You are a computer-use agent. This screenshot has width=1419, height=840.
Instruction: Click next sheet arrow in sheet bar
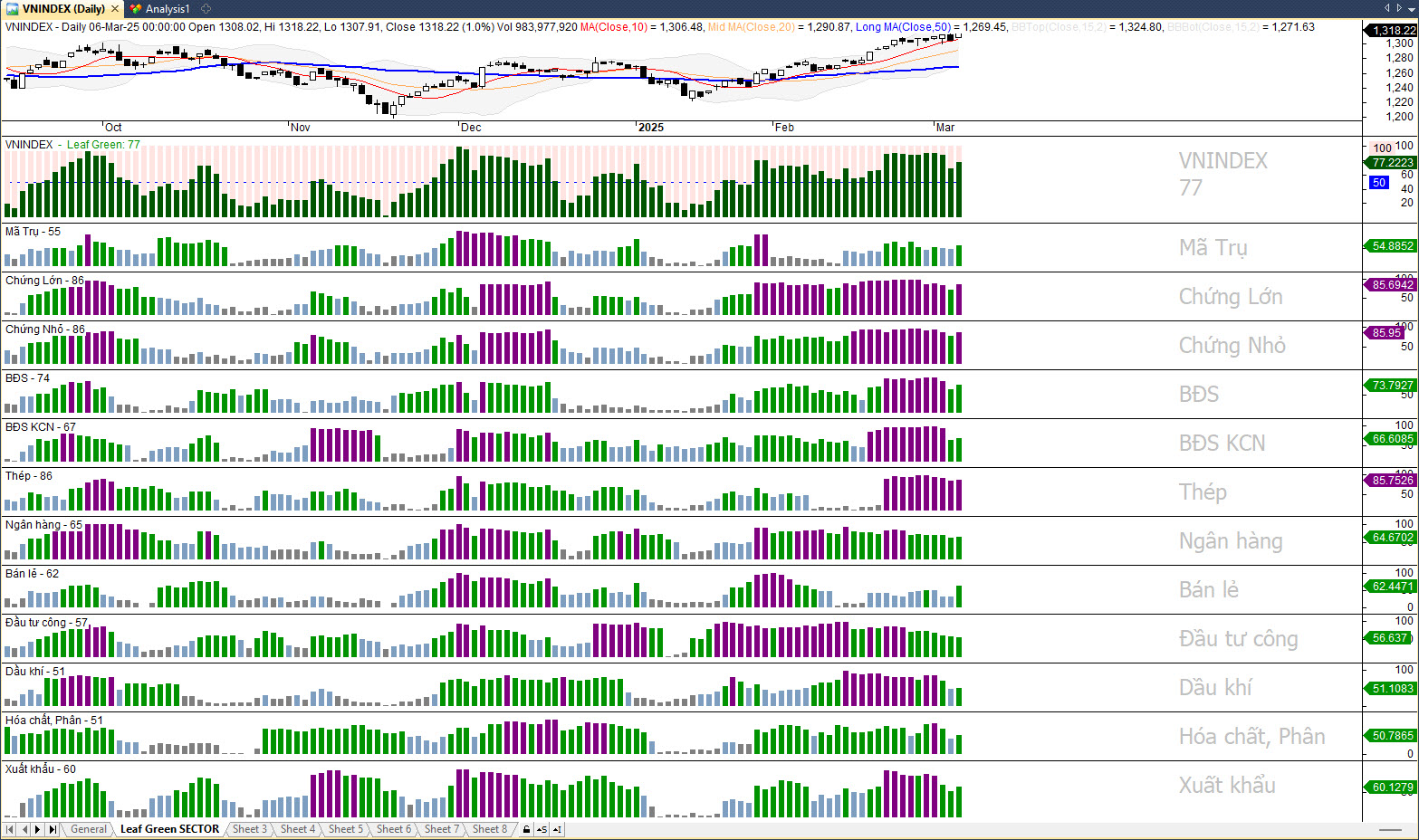tap(37, 829)
